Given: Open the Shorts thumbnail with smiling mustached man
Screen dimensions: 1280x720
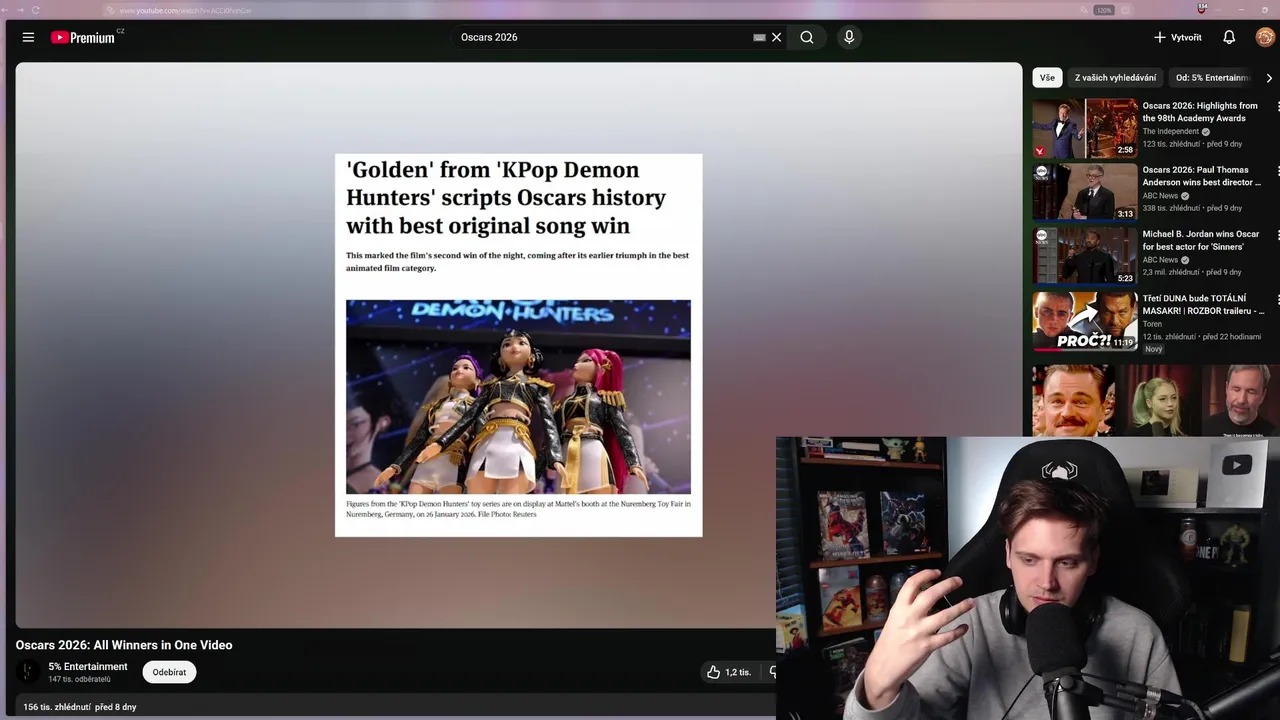Looking at the screenshot, I should click(x=1073, y=400).
